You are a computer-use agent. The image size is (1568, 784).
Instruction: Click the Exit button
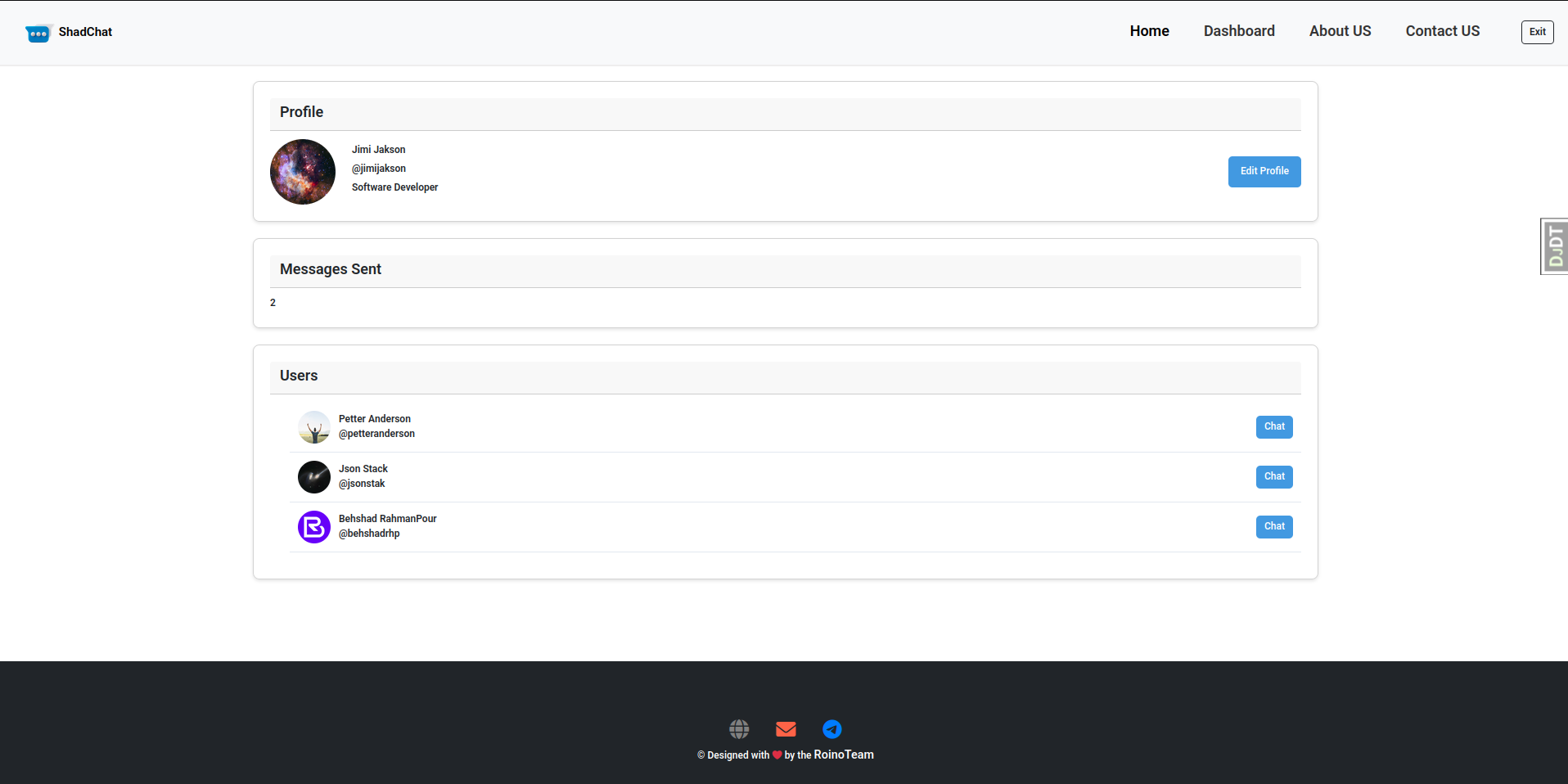click(1537, 32)
